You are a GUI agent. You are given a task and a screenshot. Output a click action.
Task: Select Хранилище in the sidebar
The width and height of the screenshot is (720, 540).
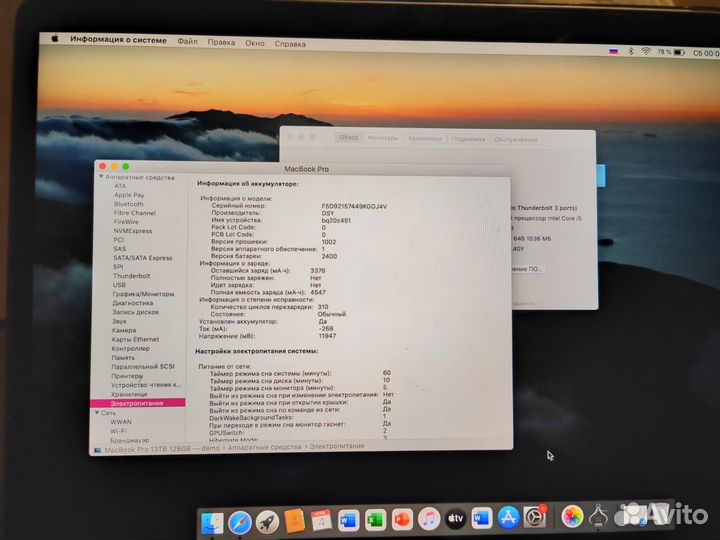[x=129, y=394]
